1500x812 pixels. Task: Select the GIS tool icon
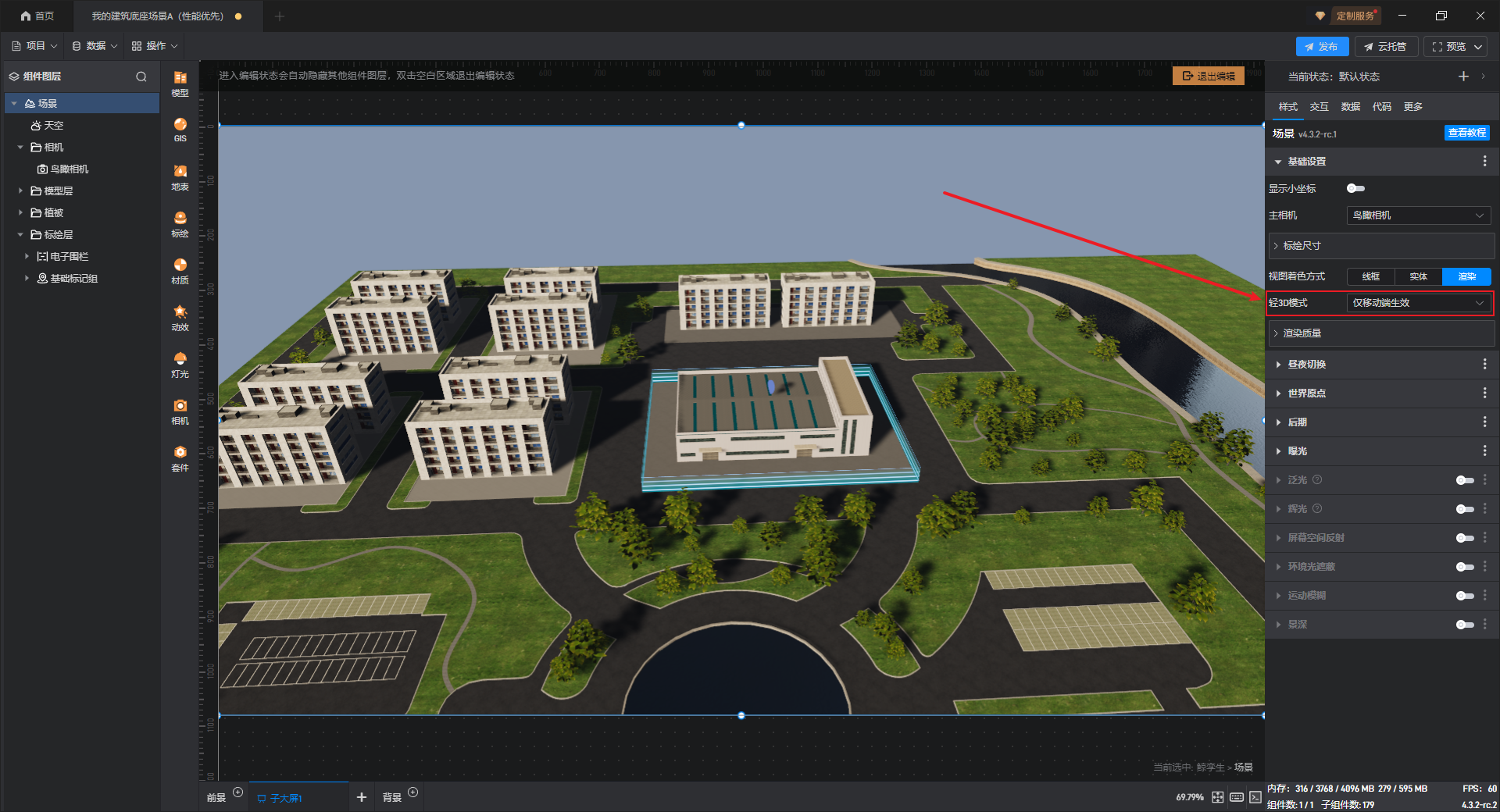(x=180, y=129)
